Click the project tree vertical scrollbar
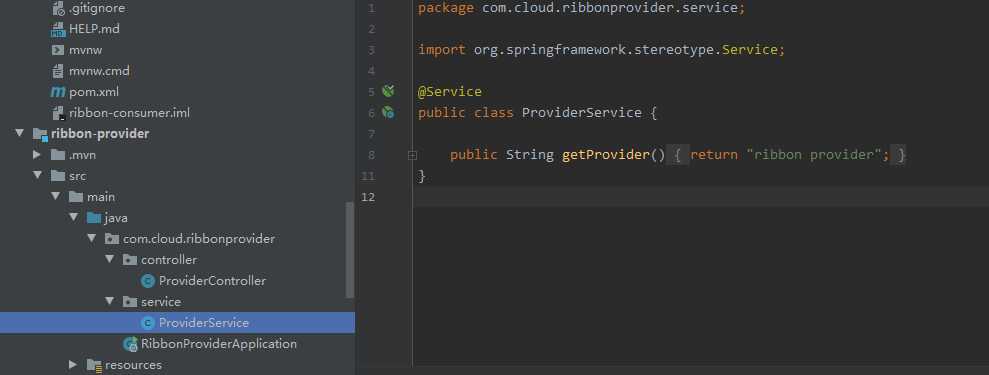989x375 pixels. 351,250
